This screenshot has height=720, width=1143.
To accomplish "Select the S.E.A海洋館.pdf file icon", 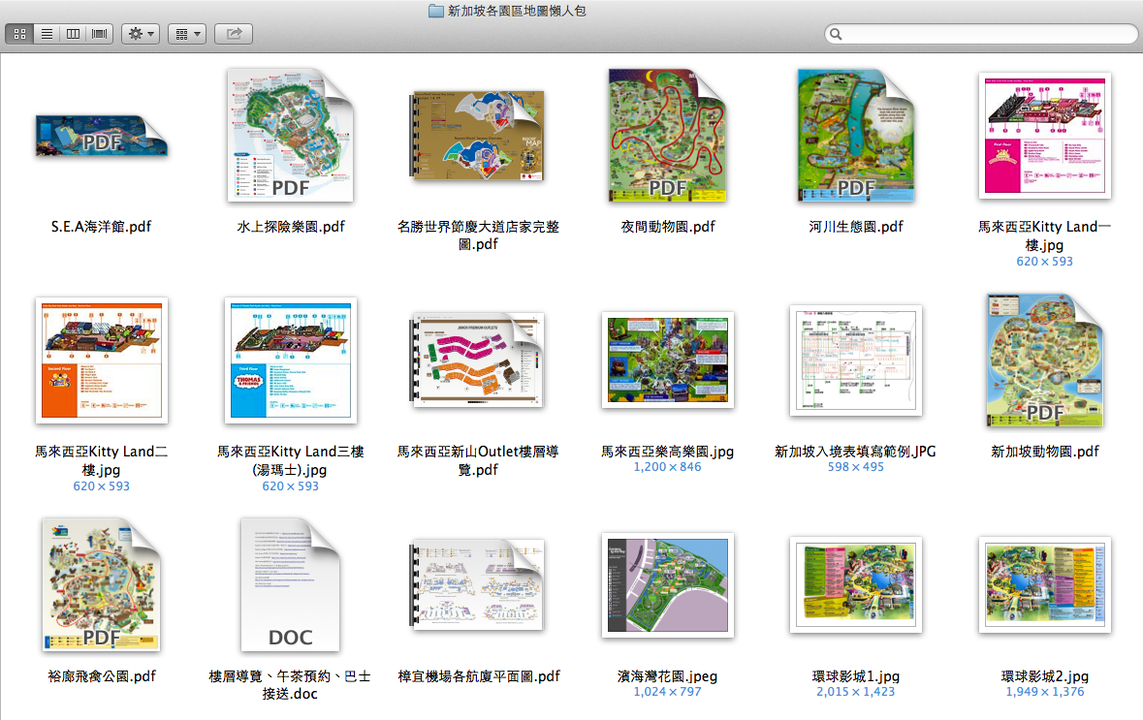I will tap(101, 136).
